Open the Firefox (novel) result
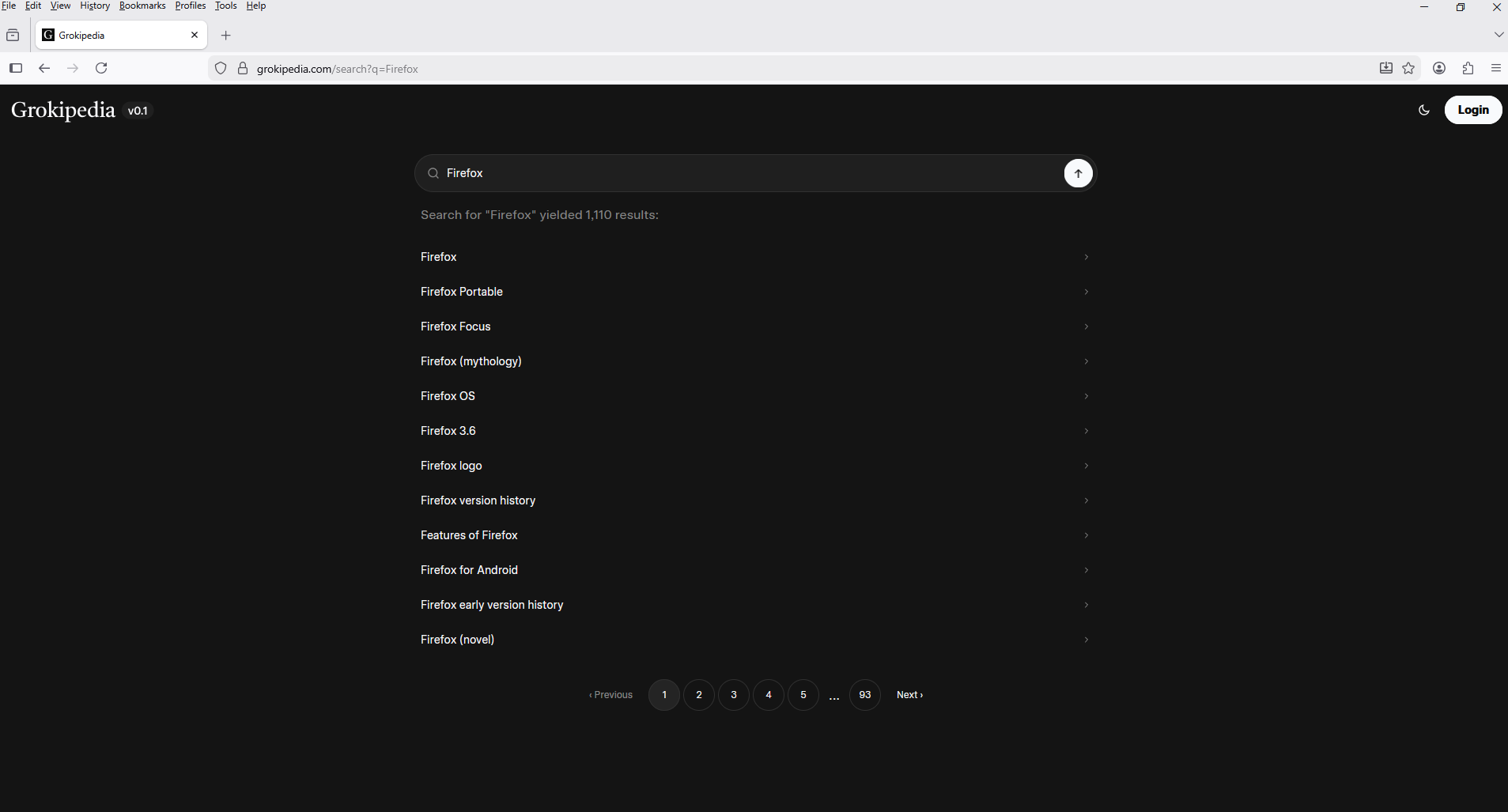Viewport: 1508px width, 812px height. 755,640
